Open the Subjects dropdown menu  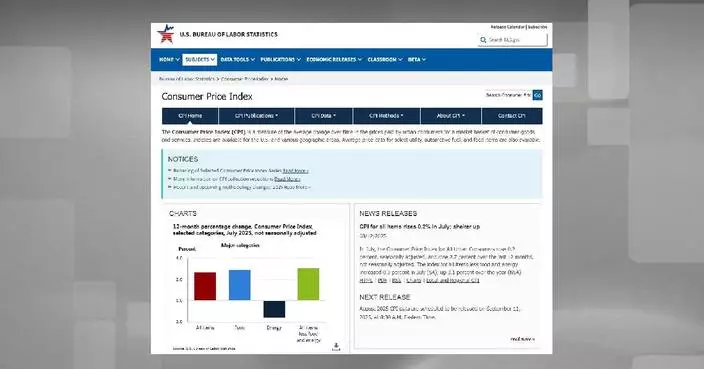point(200,59)
